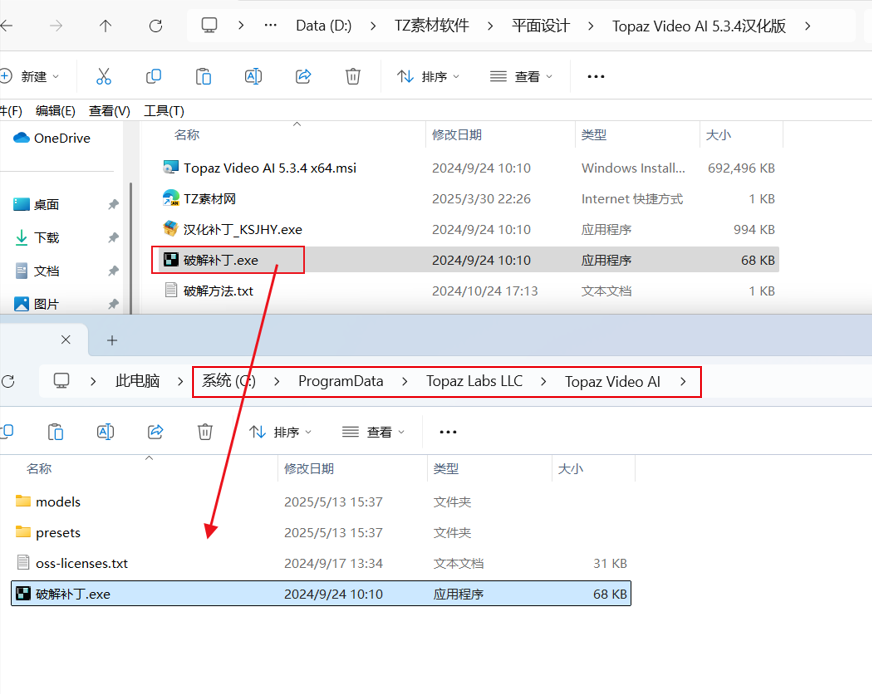Select 破解补丁.exe in top window
Viewport: 872px width, 694px height.
(468, 260)
